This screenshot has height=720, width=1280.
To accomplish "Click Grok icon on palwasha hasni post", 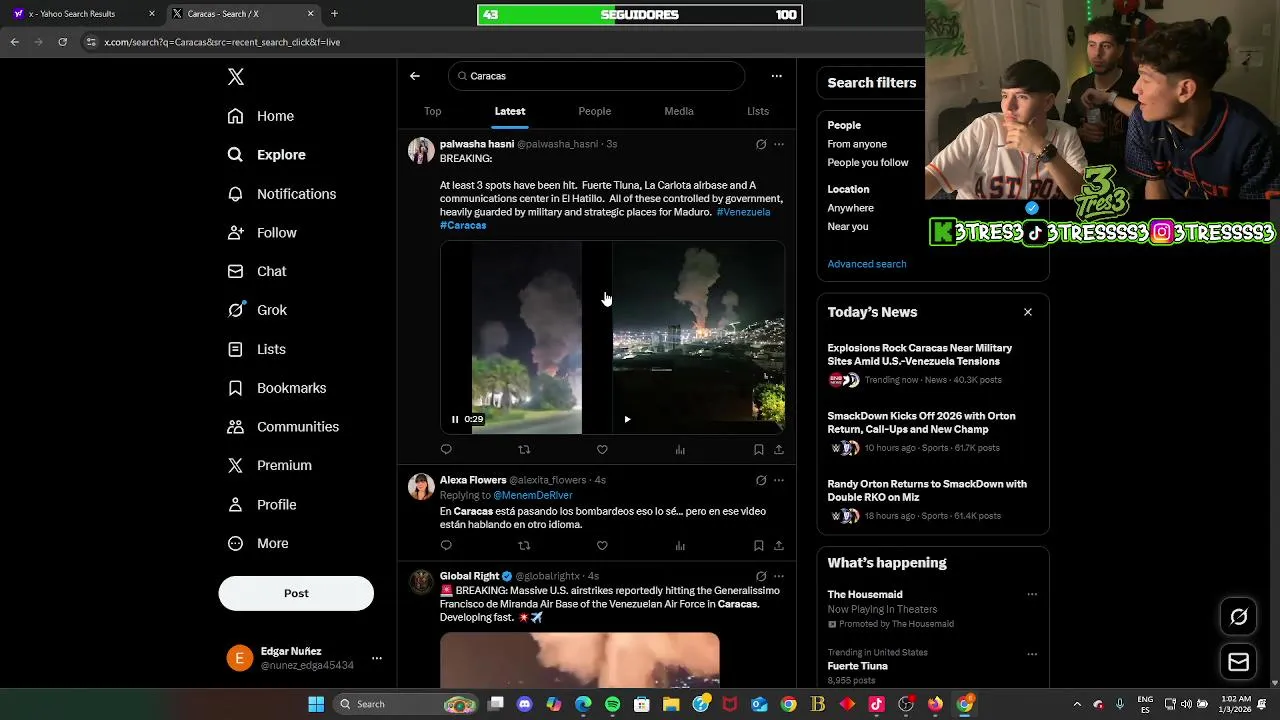I will pyautogui.click(x=761, y=144).
